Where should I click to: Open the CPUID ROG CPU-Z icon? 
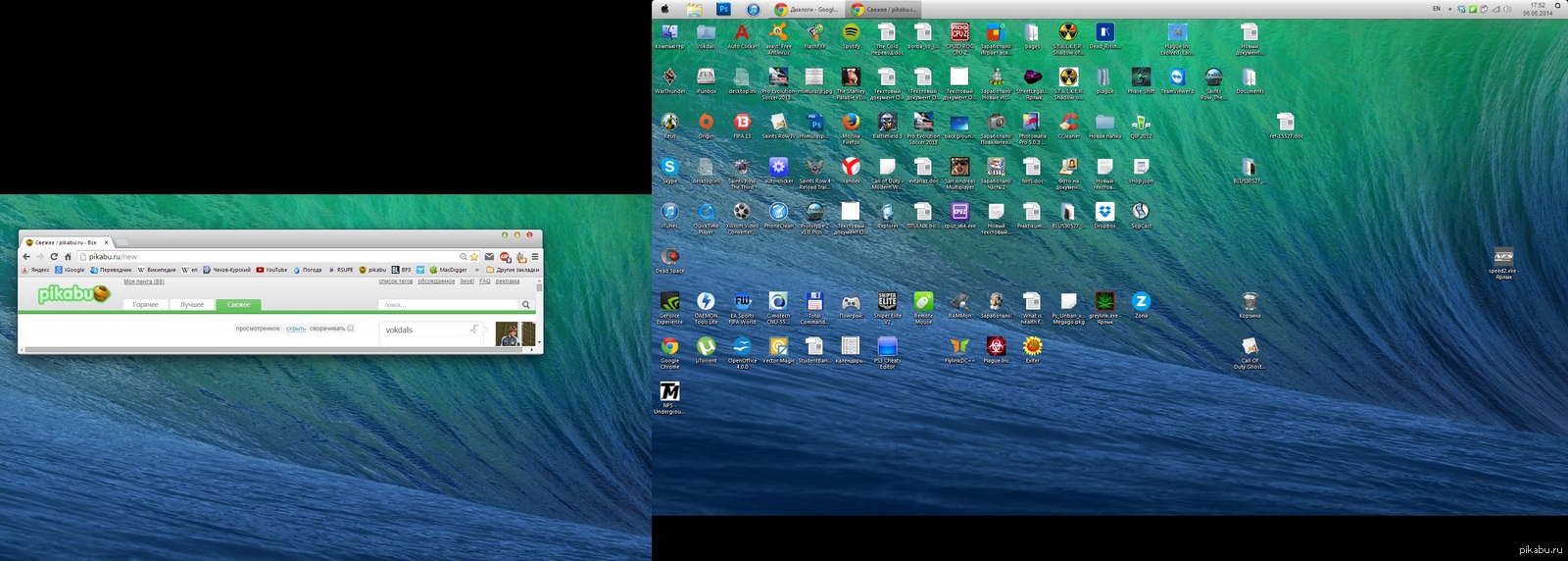959,37
